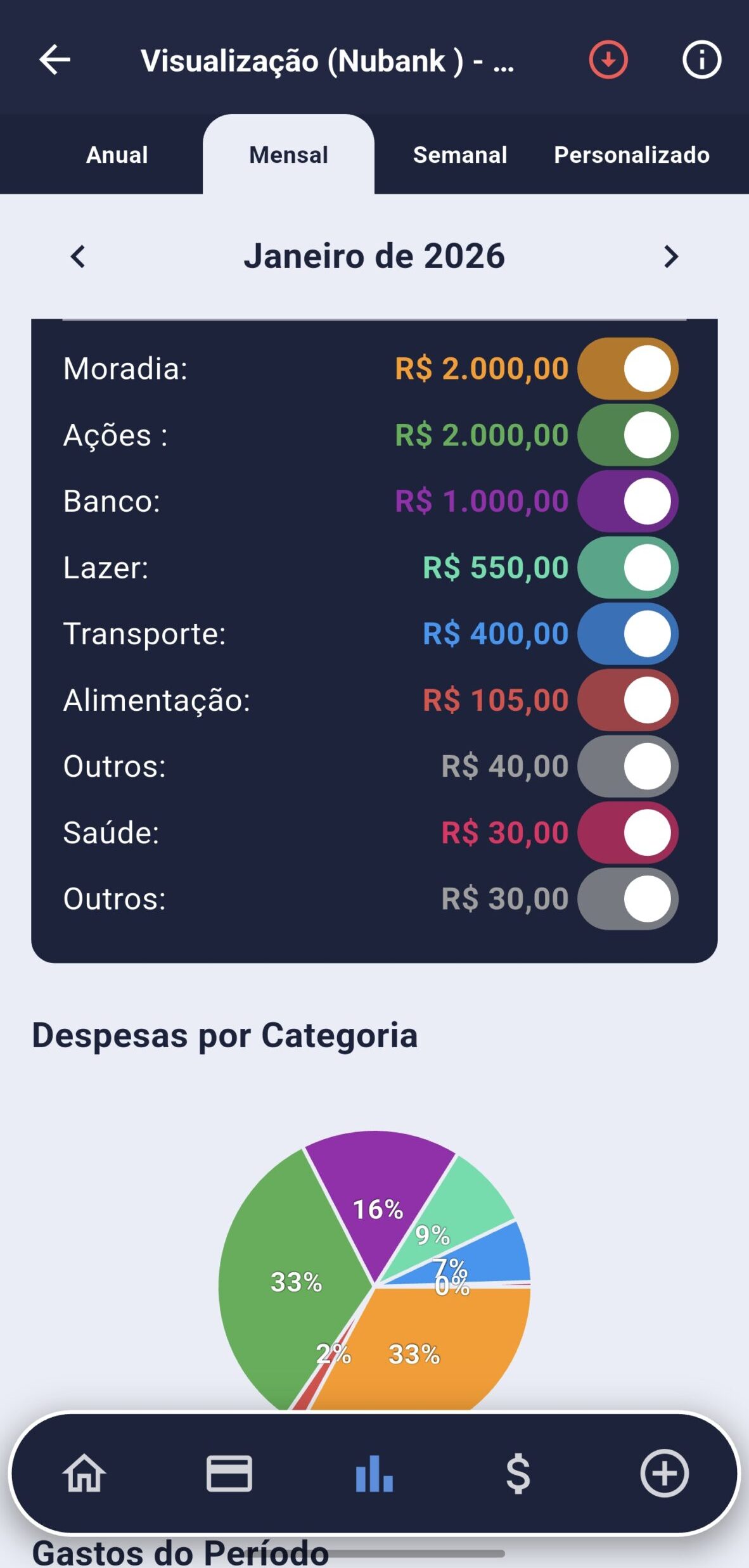Disable the Moradia category toggle

[x=628, y=369]
